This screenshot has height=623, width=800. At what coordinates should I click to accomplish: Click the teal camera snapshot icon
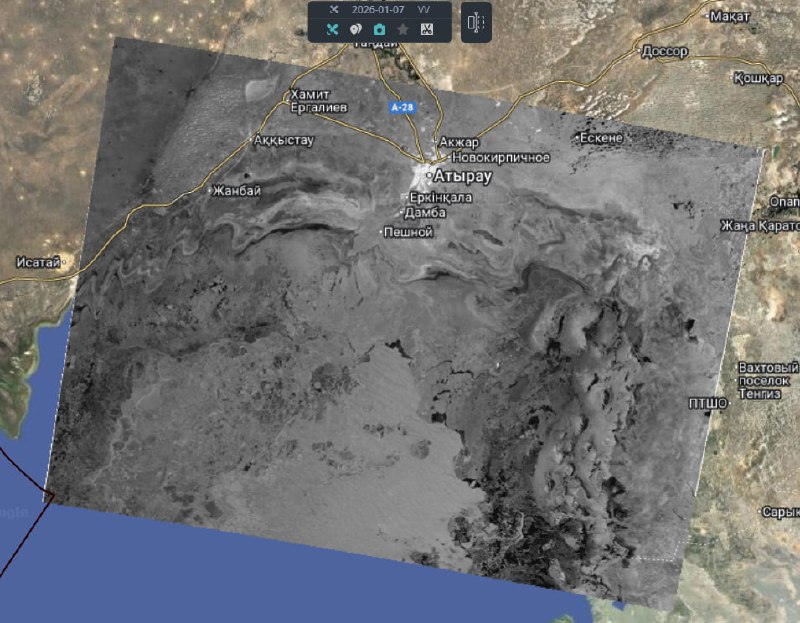(380, 30)
